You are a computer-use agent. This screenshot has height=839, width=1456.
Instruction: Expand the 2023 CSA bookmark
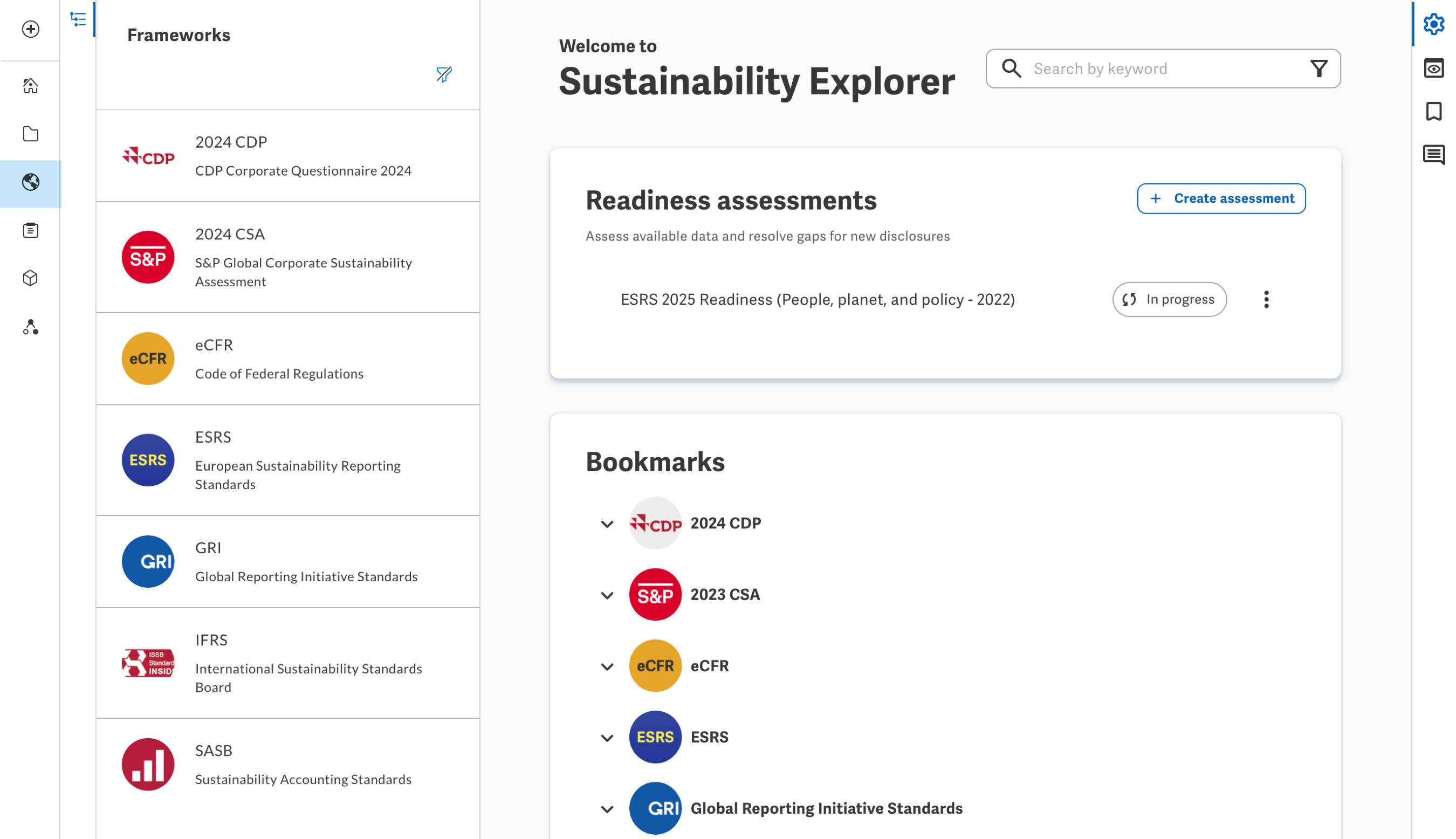[607, 595]
